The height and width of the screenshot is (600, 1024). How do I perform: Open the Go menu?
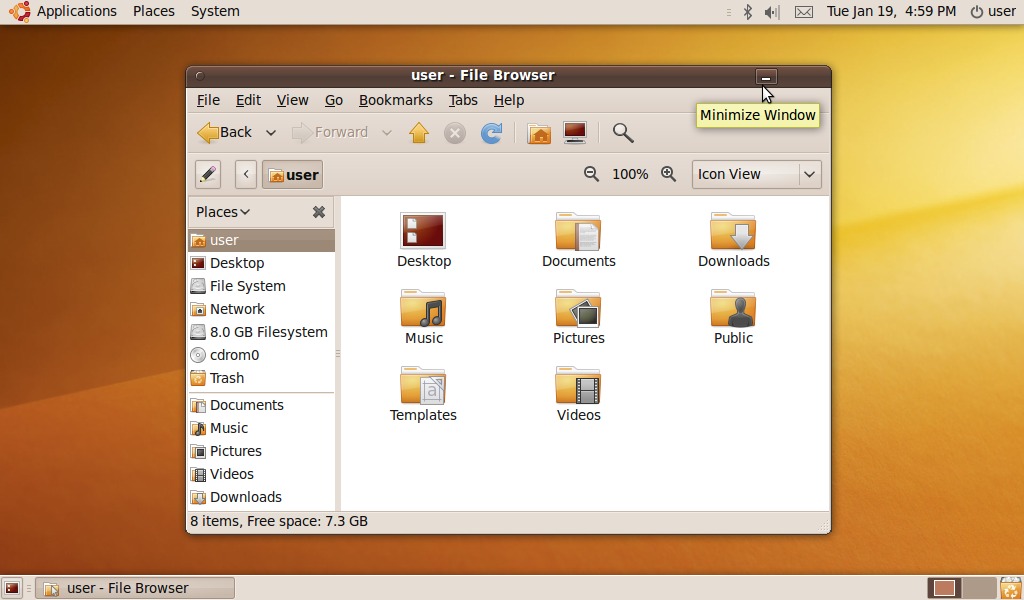(x=334, y=100)
